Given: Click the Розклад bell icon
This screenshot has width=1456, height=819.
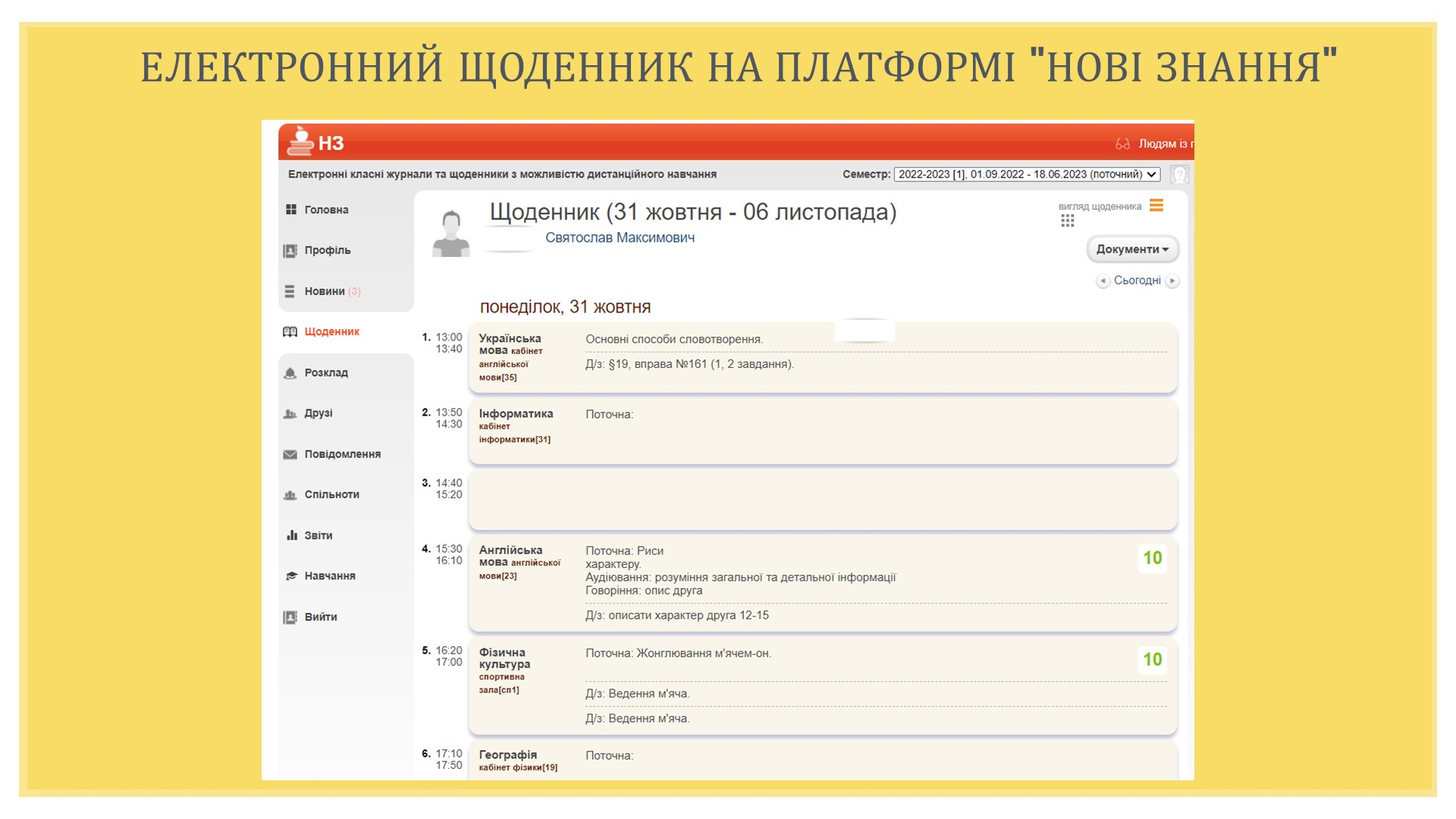Looking at the screenshot, I should click(x=290, y=373).
